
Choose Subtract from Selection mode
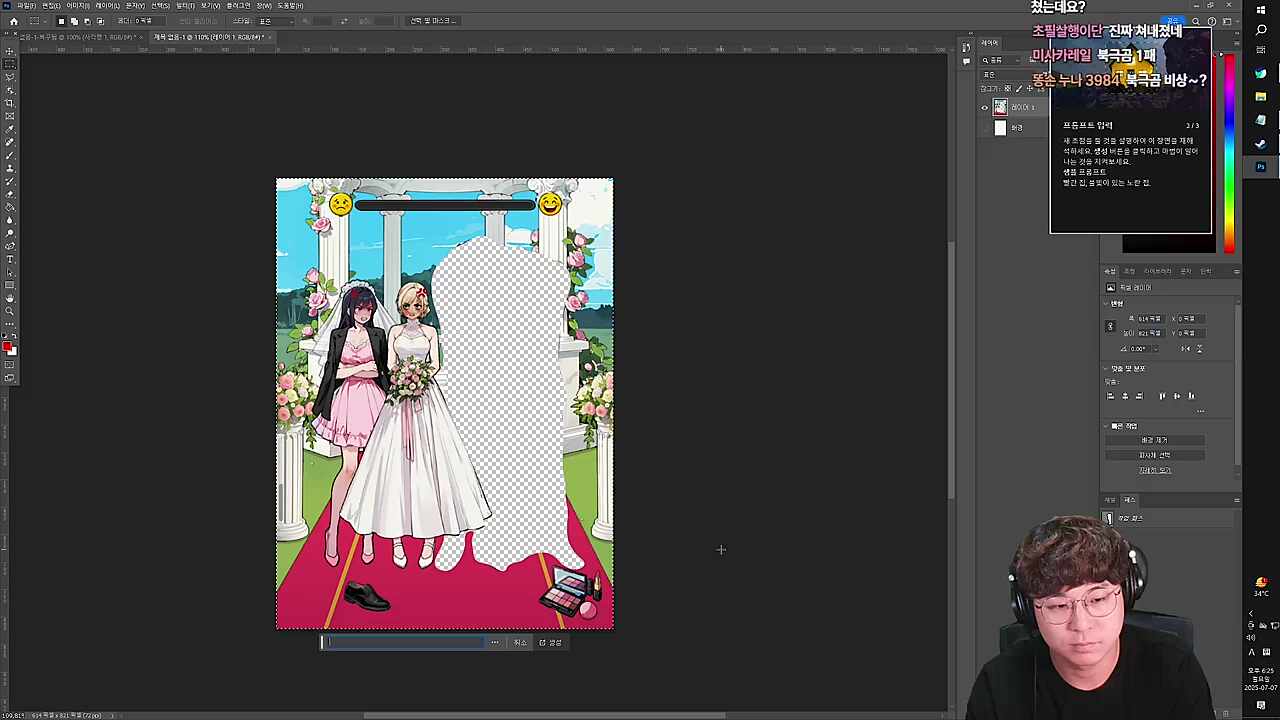[x=87, y=21]
